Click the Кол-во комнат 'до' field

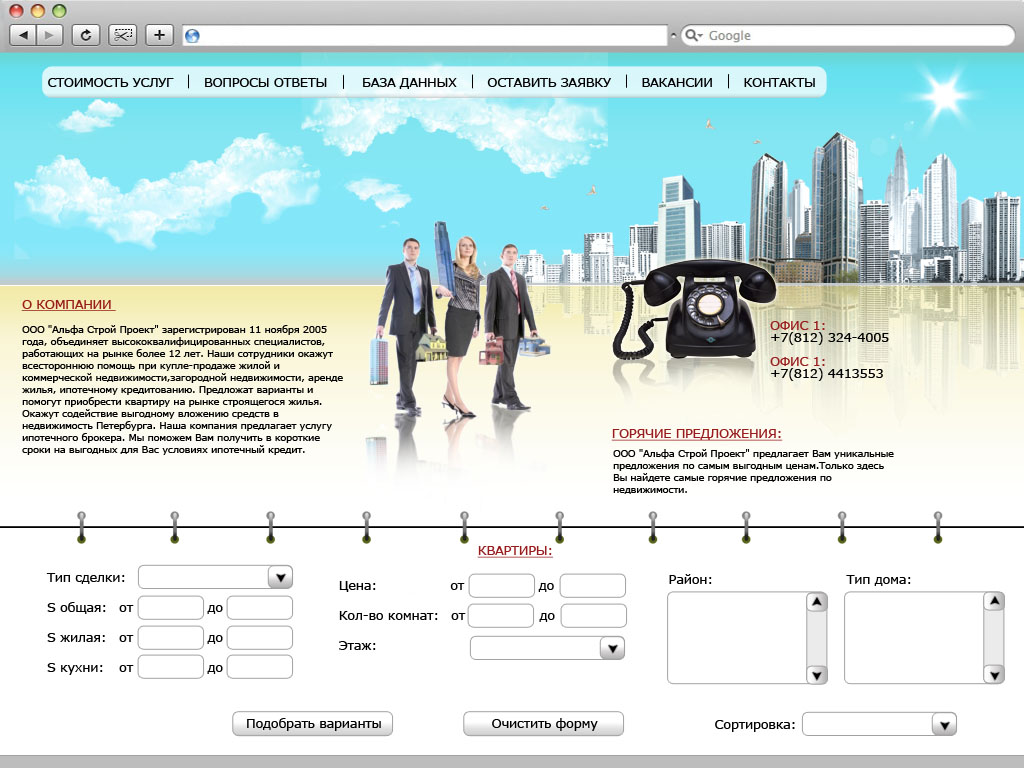pos(594,616)
